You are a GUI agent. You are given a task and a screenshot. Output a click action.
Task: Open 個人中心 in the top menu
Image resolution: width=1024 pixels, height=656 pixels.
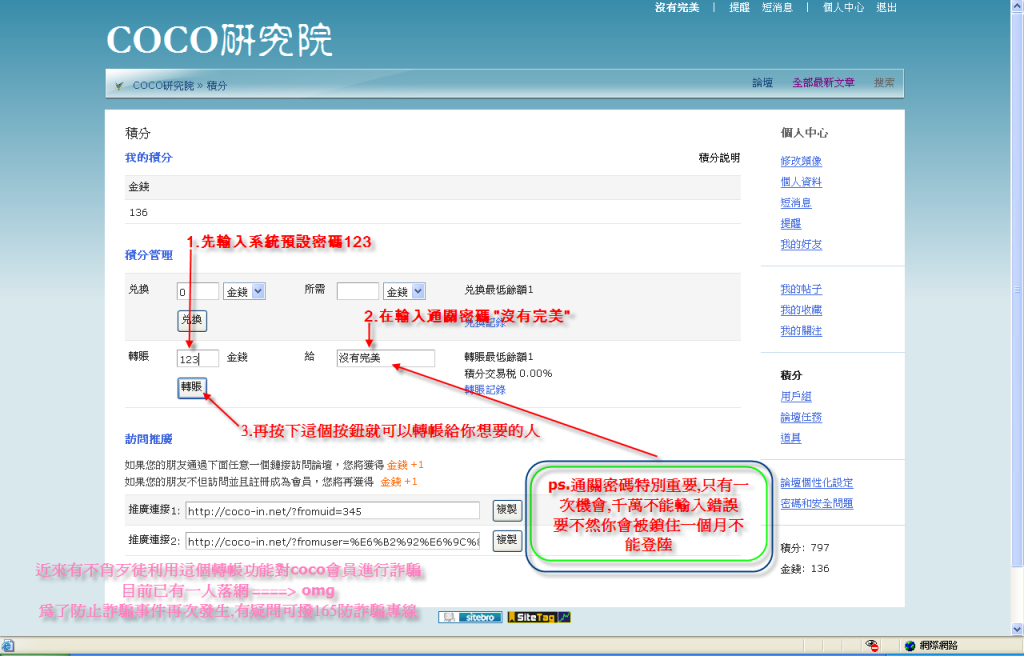(x=843, y=7)
